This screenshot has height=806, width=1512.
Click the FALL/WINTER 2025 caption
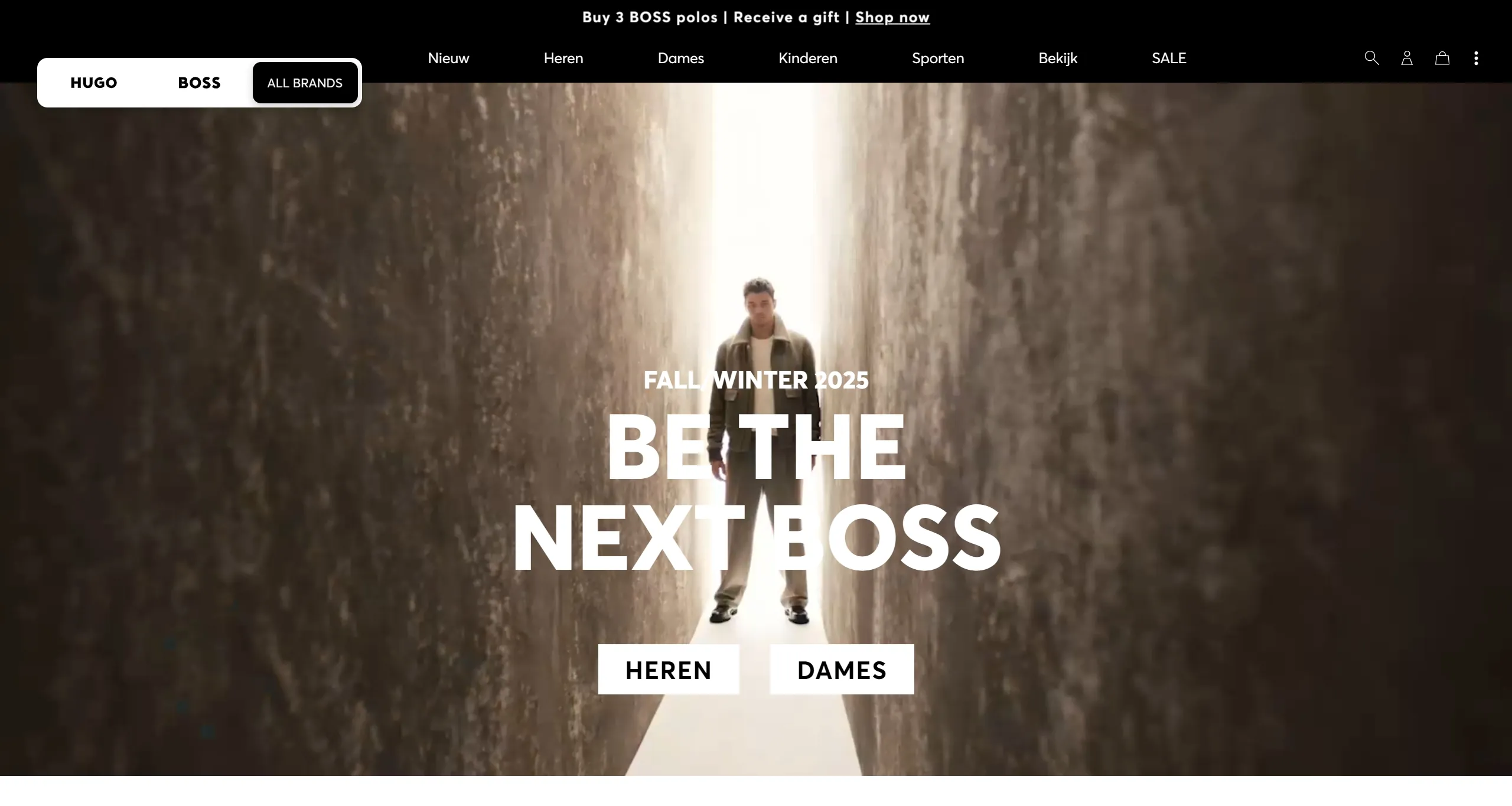(x=756, y=380)
